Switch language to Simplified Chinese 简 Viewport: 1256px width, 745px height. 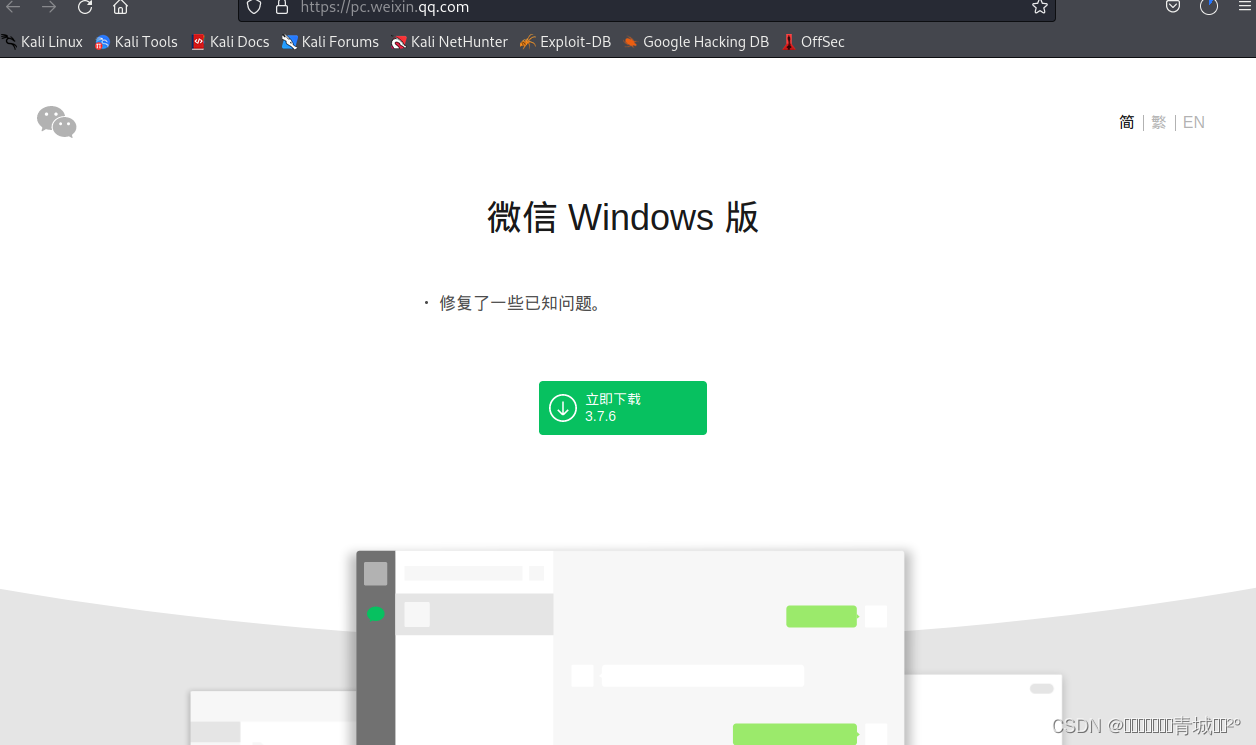(x=1127, y=122)
